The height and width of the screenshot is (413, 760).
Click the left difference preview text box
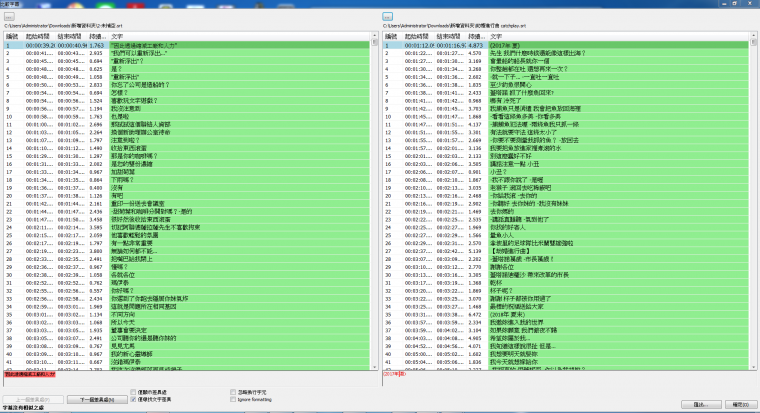[190, 379]
